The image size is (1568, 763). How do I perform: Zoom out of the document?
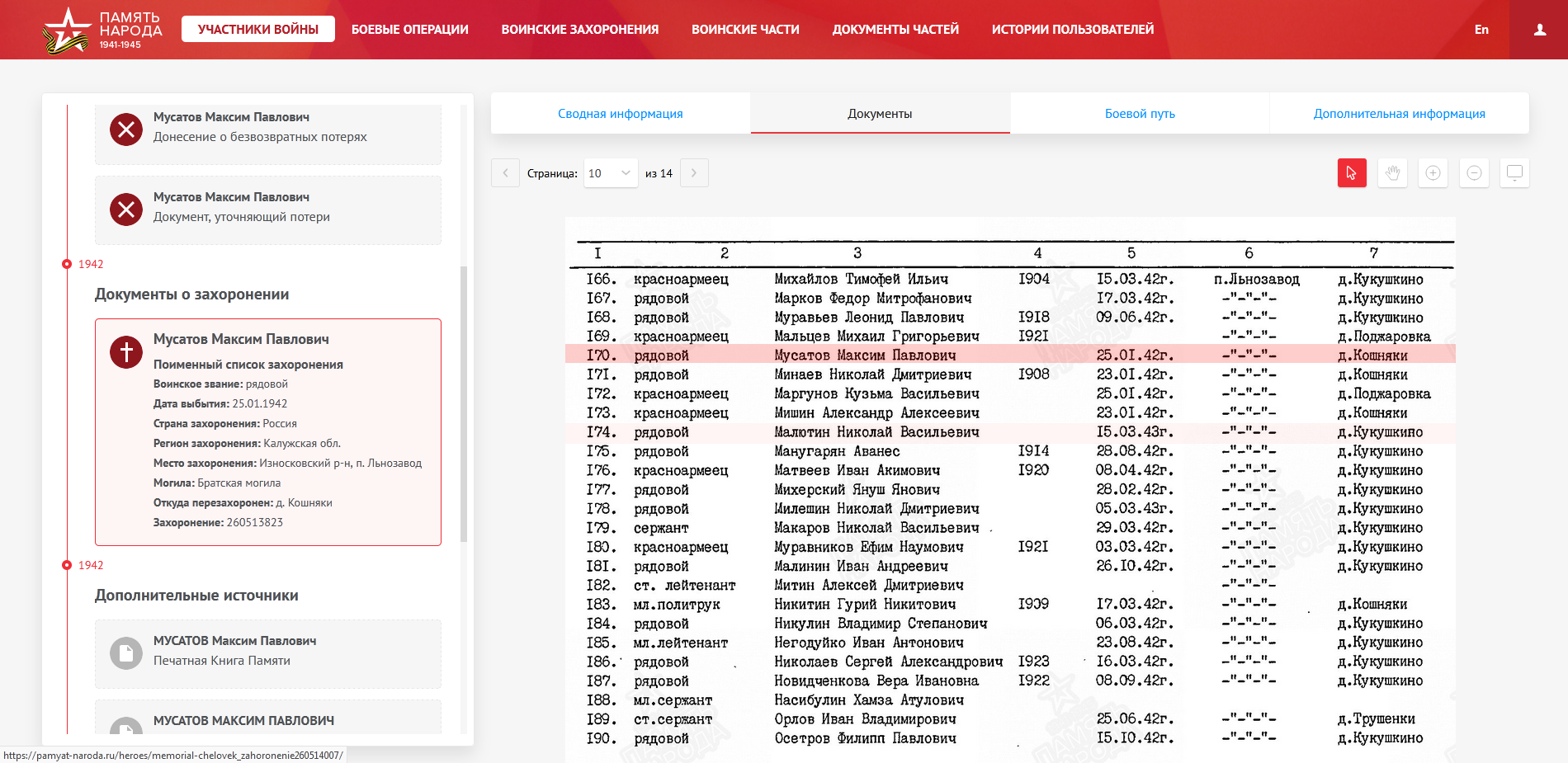tap(1474, 173)
